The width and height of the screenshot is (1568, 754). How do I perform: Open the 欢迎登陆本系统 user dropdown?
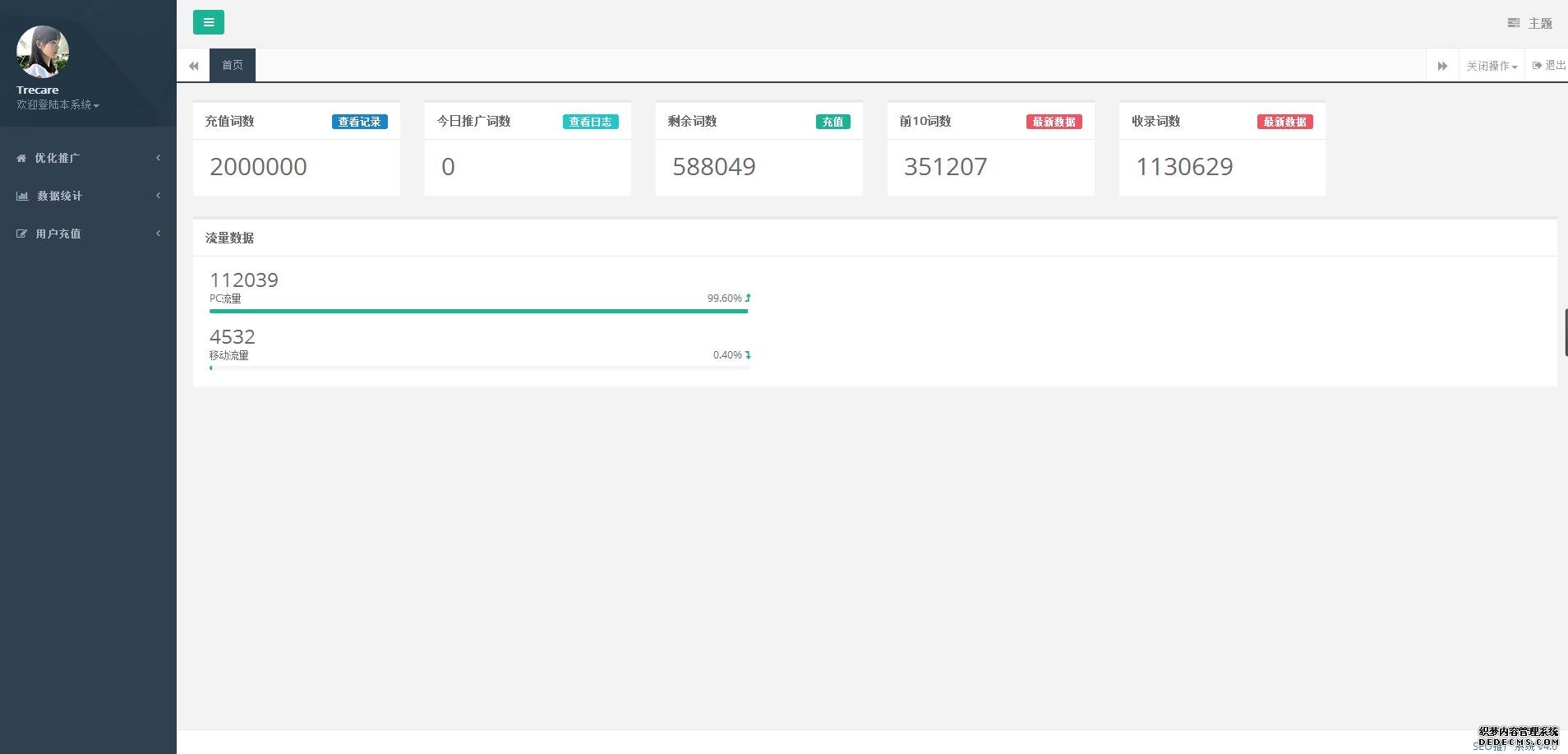point(58,105)
